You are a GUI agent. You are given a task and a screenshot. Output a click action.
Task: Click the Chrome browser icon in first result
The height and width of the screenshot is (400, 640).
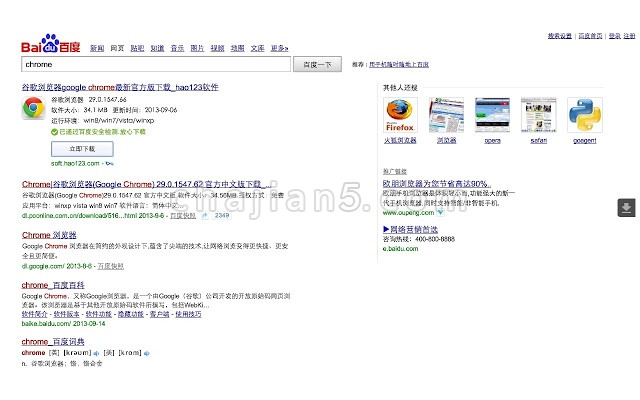tap(33, 108)
